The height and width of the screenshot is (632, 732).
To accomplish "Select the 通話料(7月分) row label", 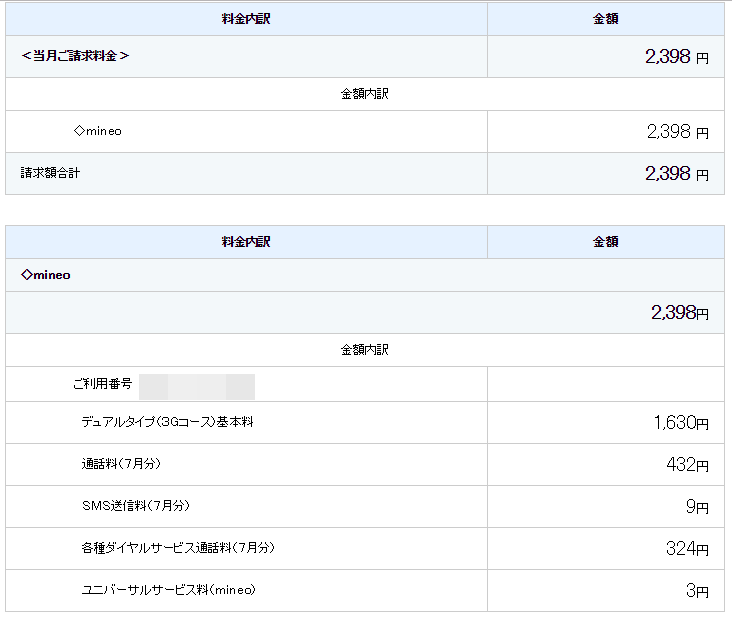I will click(121, 464).
